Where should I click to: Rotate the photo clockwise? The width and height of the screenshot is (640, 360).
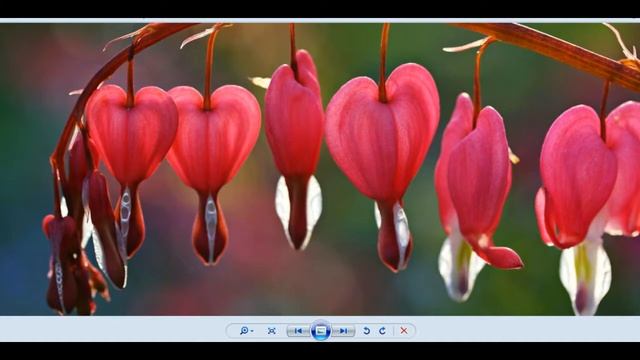pos(382,331)
